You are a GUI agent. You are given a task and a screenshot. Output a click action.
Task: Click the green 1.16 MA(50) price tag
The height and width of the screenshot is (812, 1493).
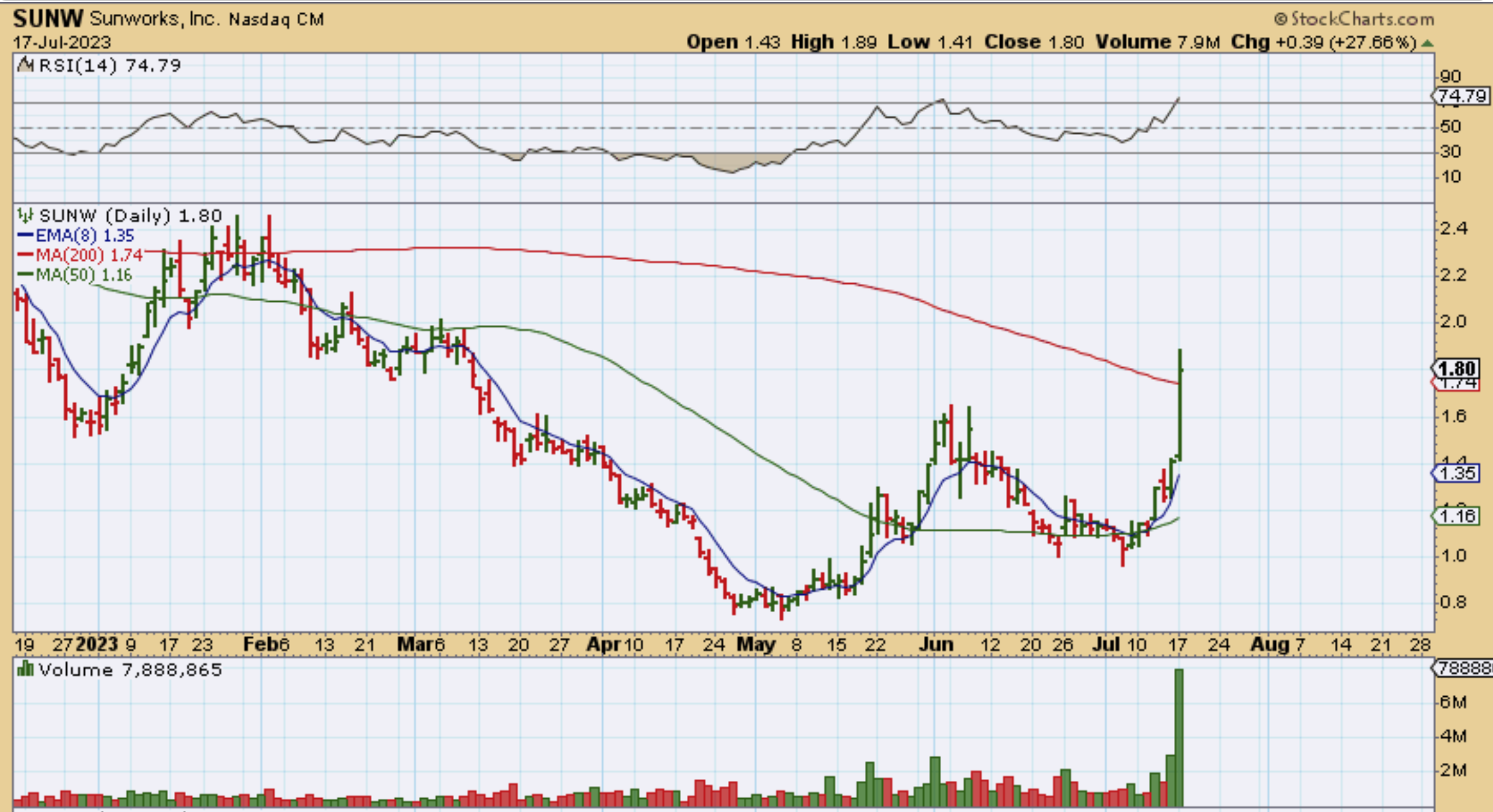coord(1457,516)
